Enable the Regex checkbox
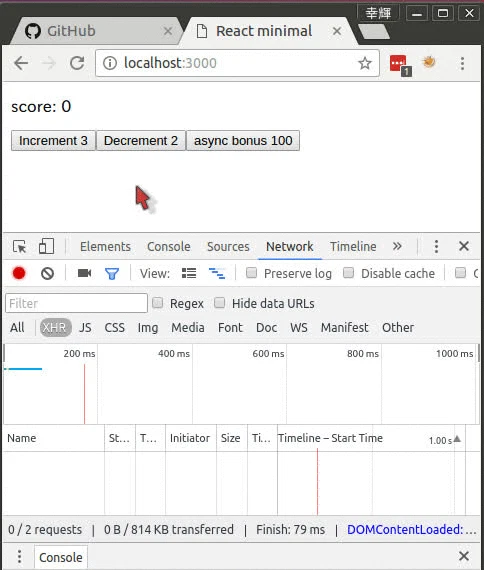 pos(157,303)
